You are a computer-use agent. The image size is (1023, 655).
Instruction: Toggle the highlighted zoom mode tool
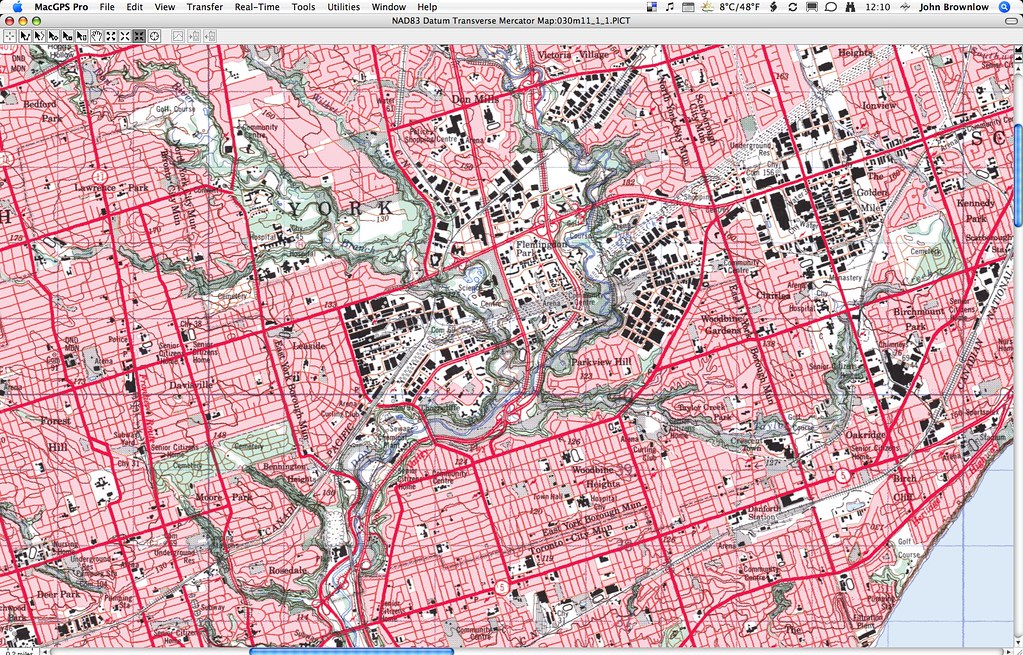click(x=139, y=35)
